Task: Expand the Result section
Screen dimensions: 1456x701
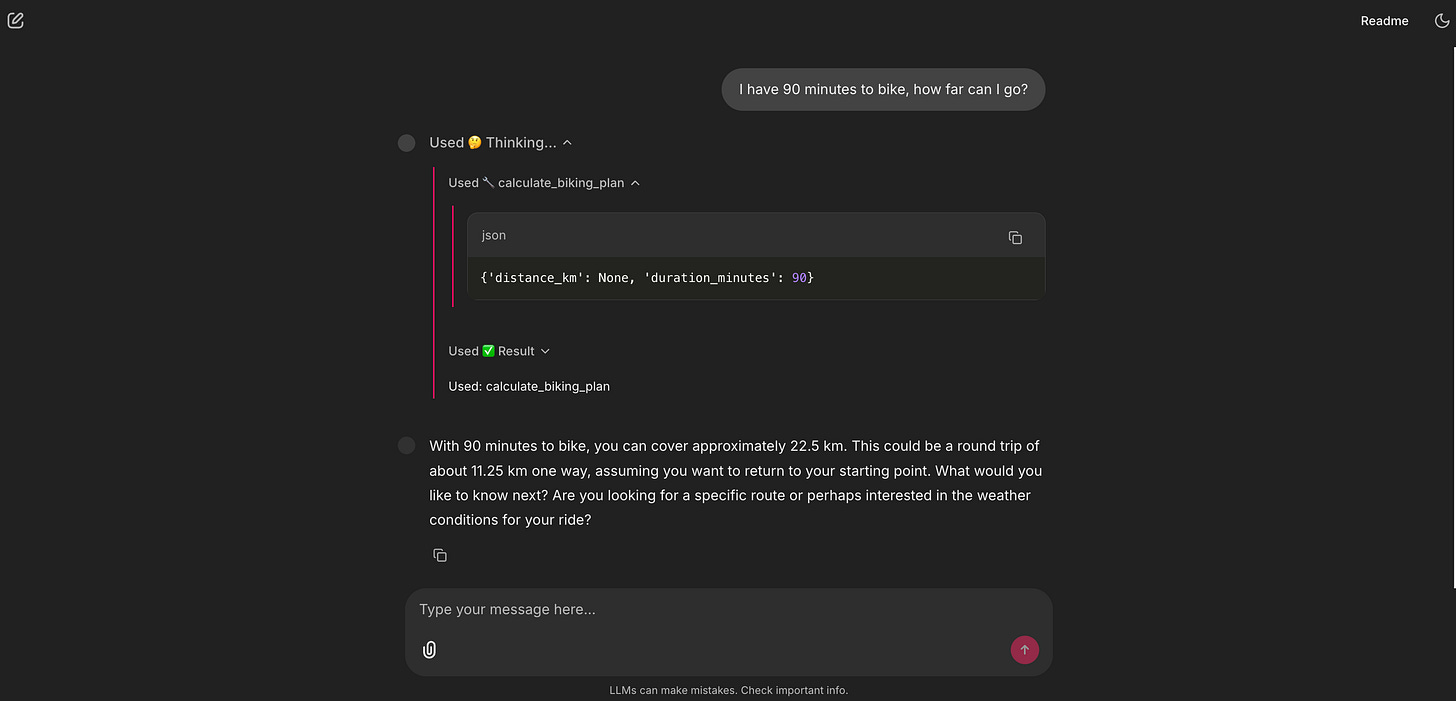Action: (x=546, y=351)
